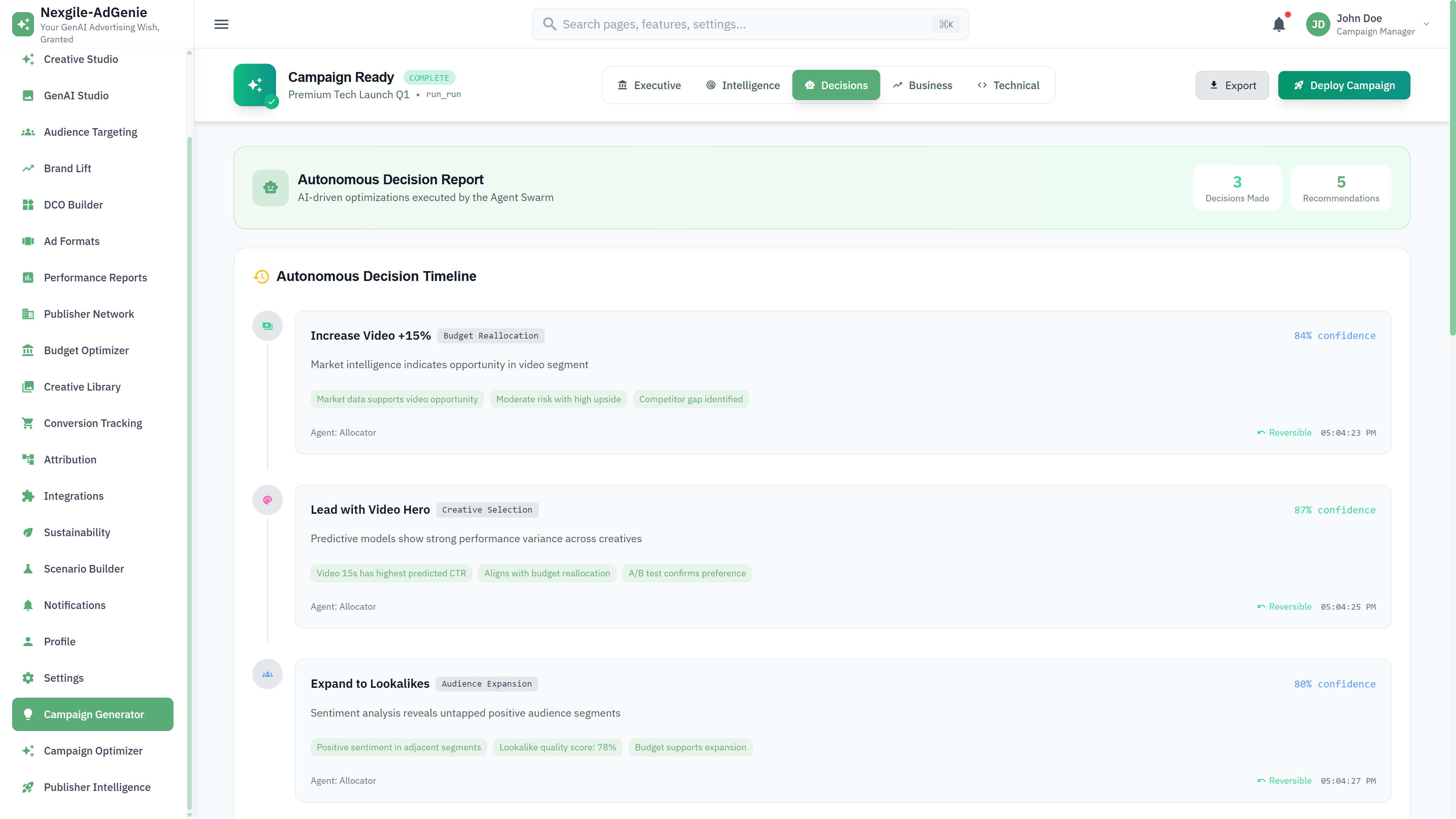Open notifications via the bell icon

[x=1280, y=24]
